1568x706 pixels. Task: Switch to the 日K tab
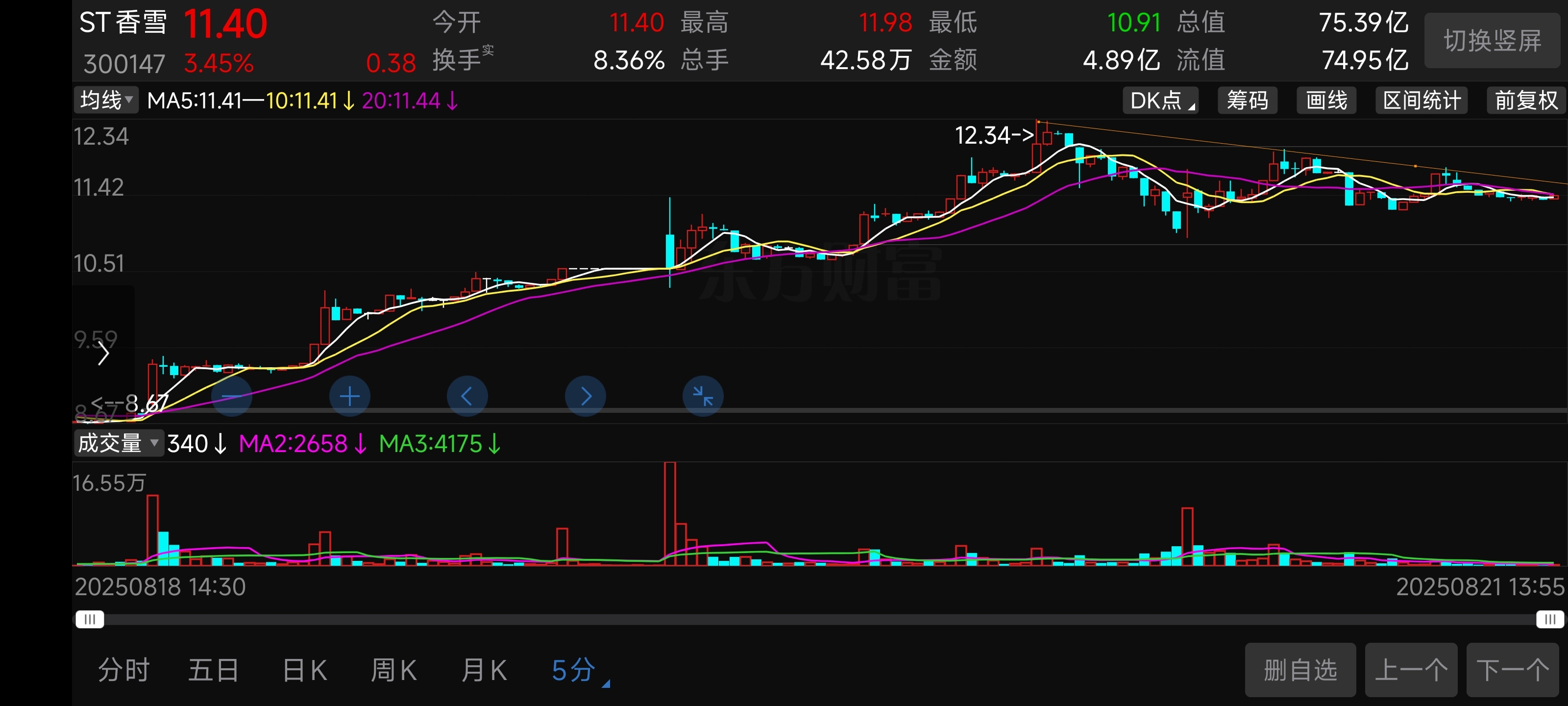coord(305,671)
